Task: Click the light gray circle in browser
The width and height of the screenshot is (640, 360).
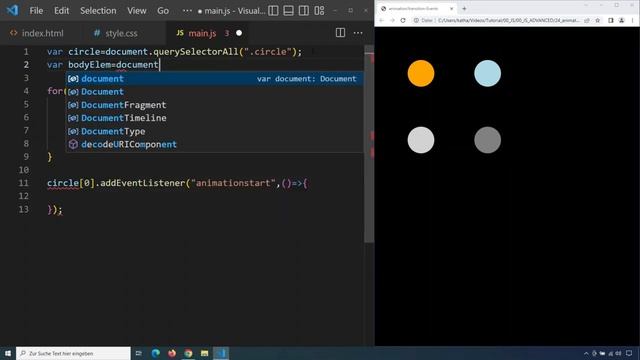Action: [421, 140]
